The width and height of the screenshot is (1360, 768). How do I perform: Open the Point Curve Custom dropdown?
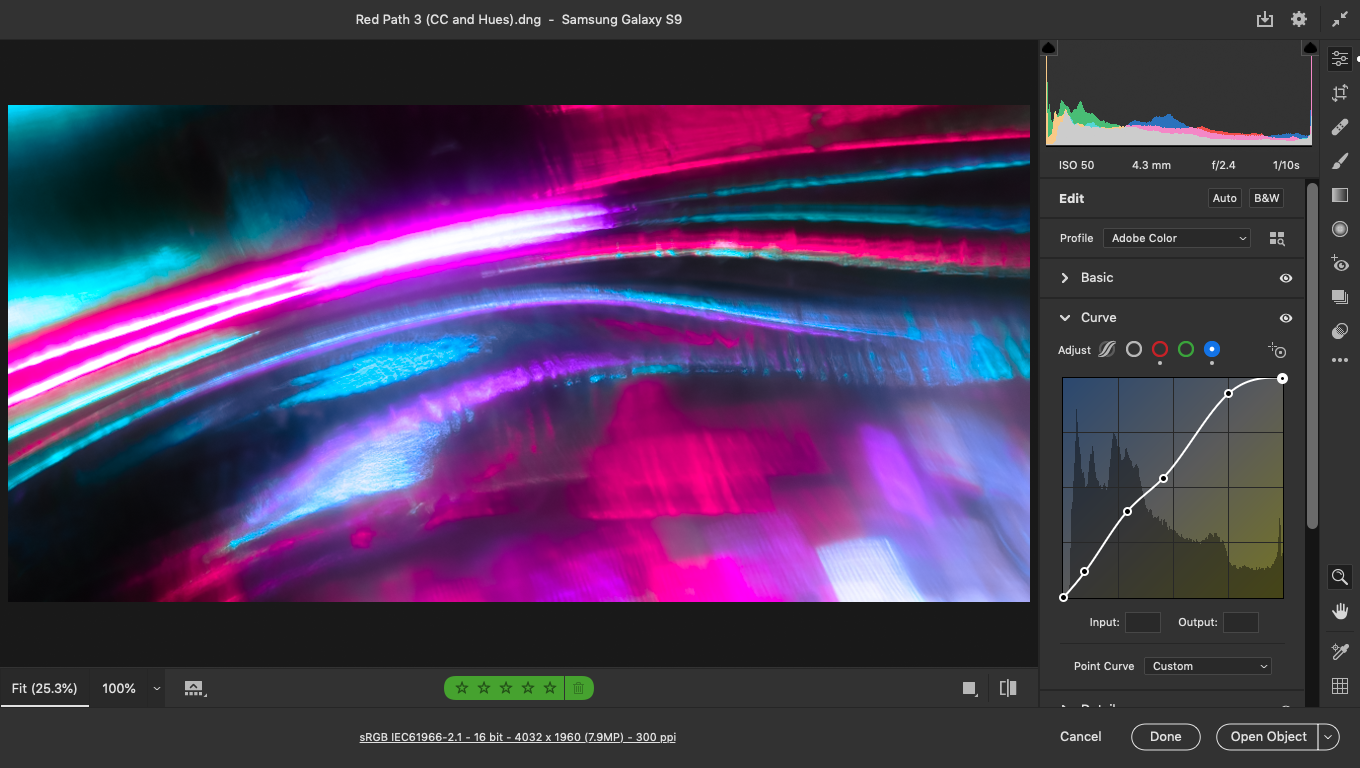coord(1208,666)
